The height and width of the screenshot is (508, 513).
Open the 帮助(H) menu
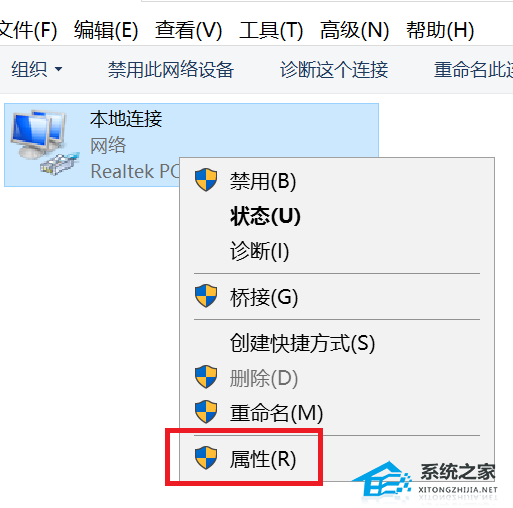440,30
